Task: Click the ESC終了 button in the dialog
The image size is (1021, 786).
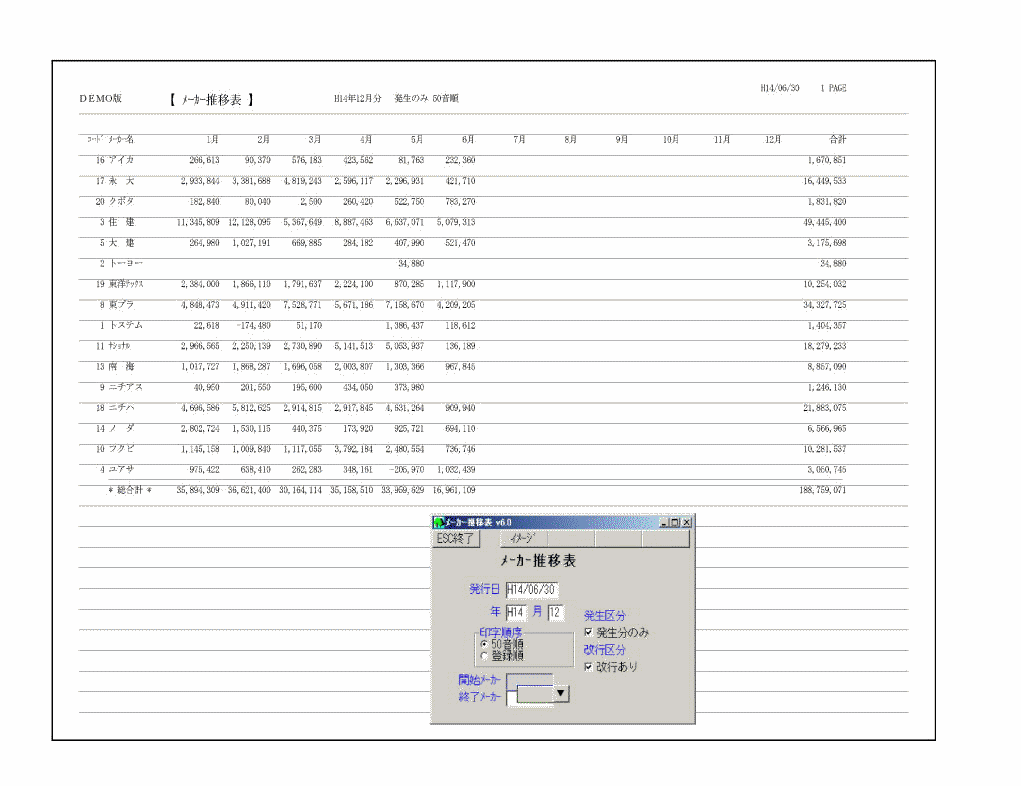Action: [456, 539]
